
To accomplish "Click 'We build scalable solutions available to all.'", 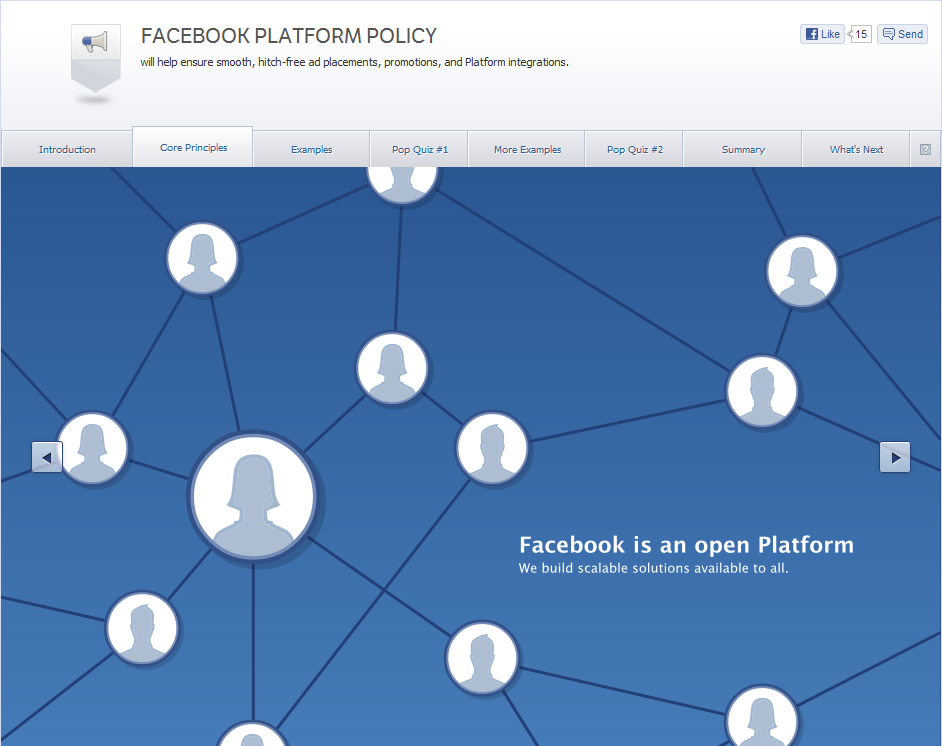I will pyautogui.click(x=653, y=568).
